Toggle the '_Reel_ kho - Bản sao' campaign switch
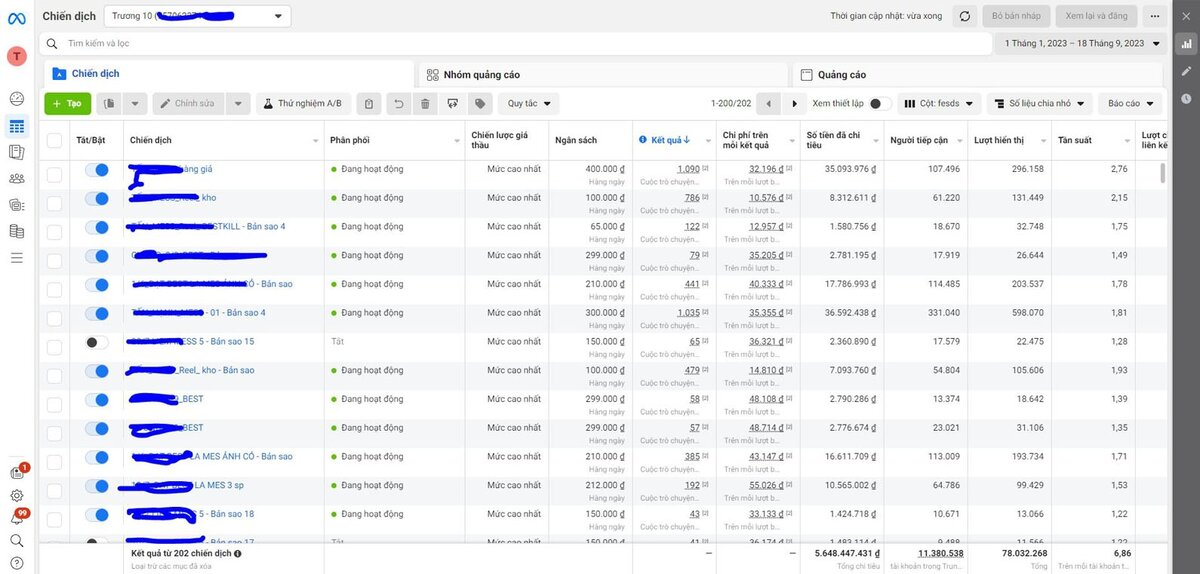The image size is (1200, 574). (x=97, y=371)
